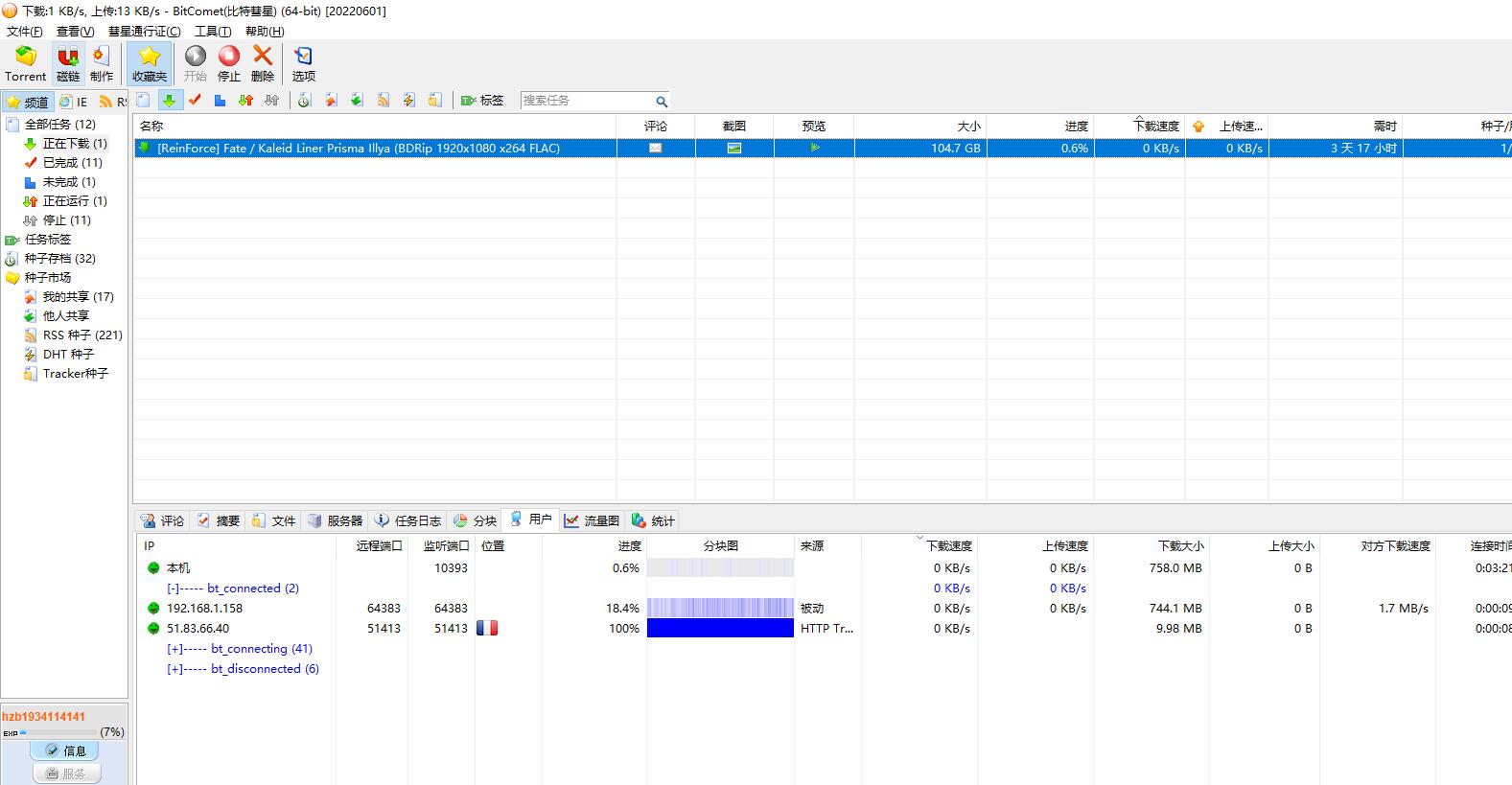Open the 帮助 menu
The height and width of the screenshot is (785, 1512).
tap(265, 32)
